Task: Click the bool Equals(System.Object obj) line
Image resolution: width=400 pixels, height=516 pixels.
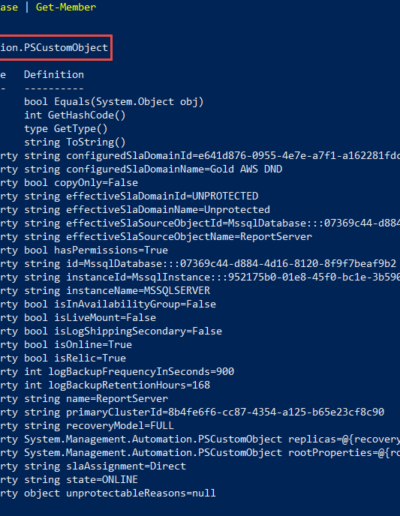Action: click(x=114, y=102)
